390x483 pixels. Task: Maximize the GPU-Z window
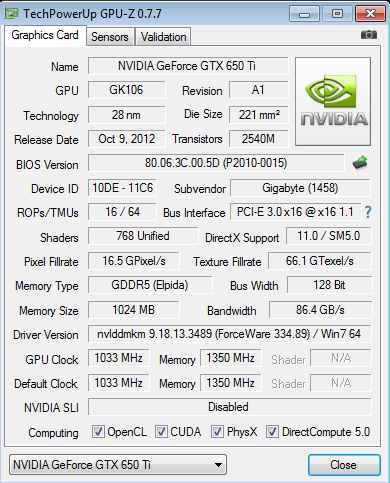pyautogui.click(x=337, y=14)
